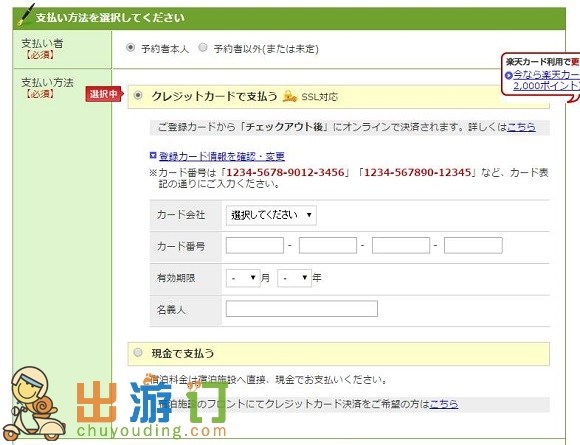The width and height of the screenshot is (580, 445).
Task: Open 登録カード情報を確認・変更 link
Action: pos(222,156)
